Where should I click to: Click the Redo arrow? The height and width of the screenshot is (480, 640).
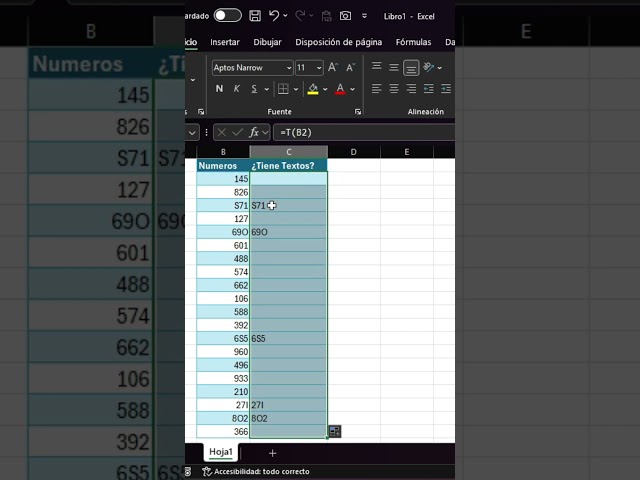pyautogui.click(x=300, y=16)
